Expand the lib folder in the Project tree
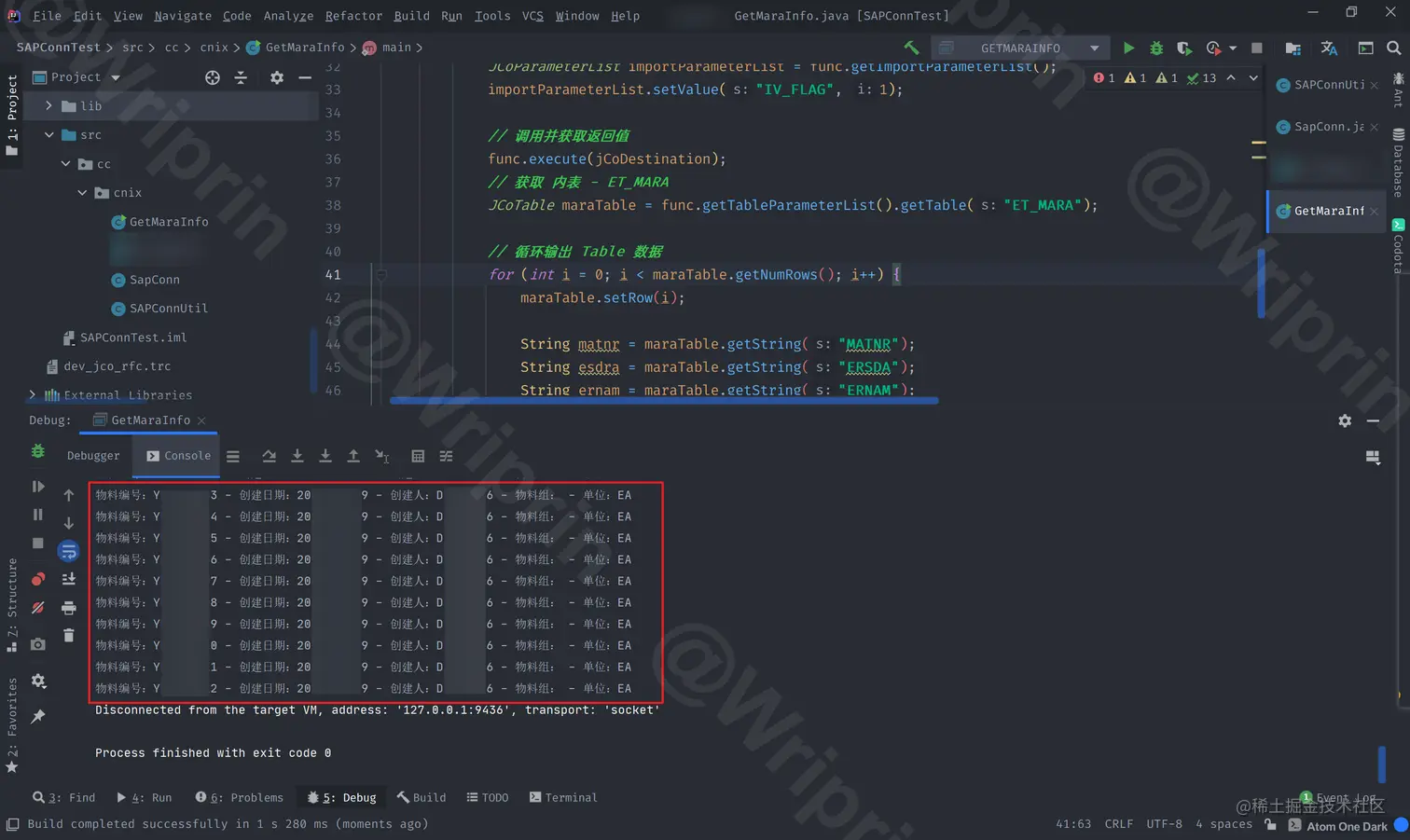1410x840 pixels. coord(48,105)
